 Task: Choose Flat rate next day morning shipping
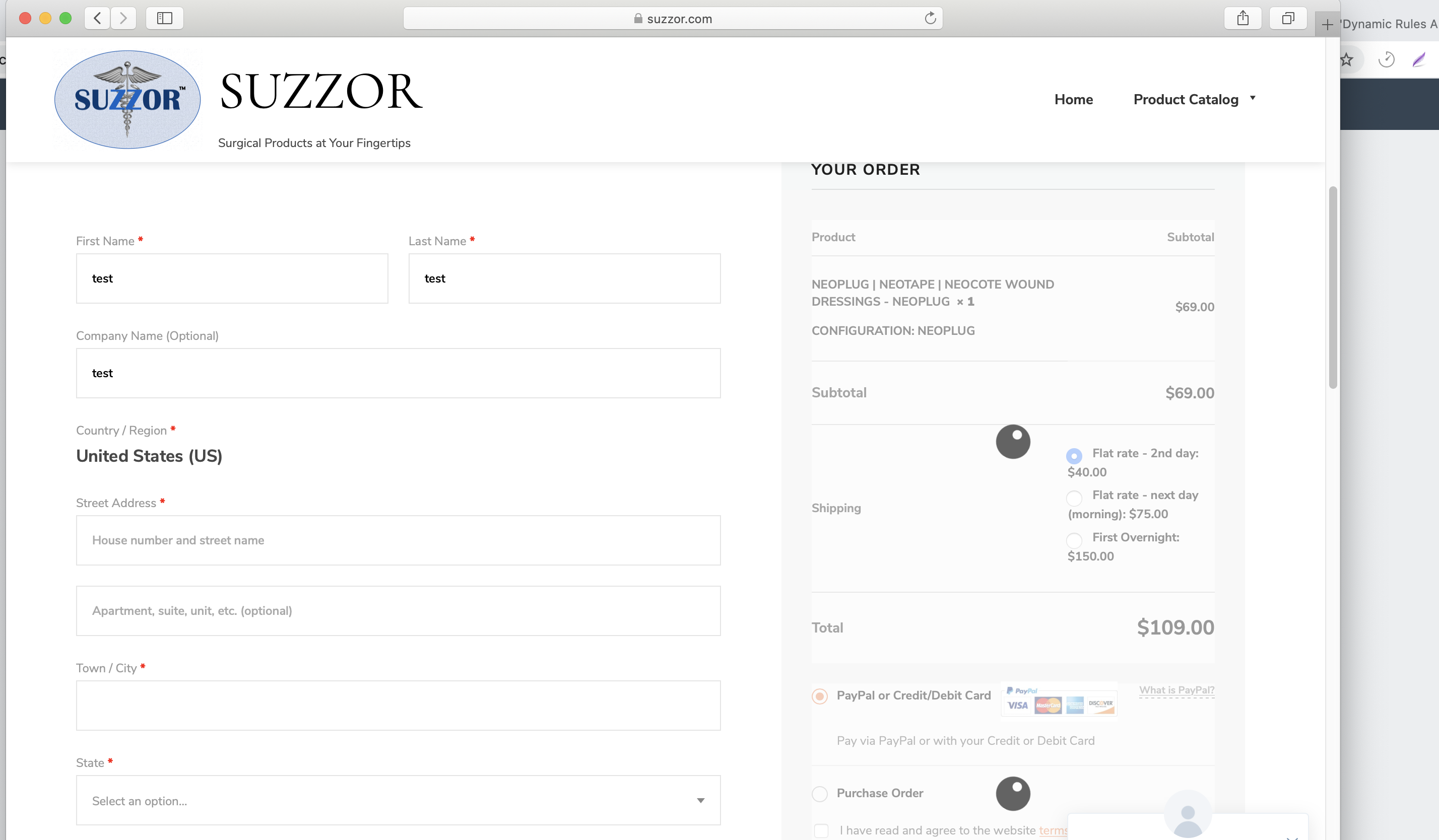pyautogui.click(x=1074, y=498)
